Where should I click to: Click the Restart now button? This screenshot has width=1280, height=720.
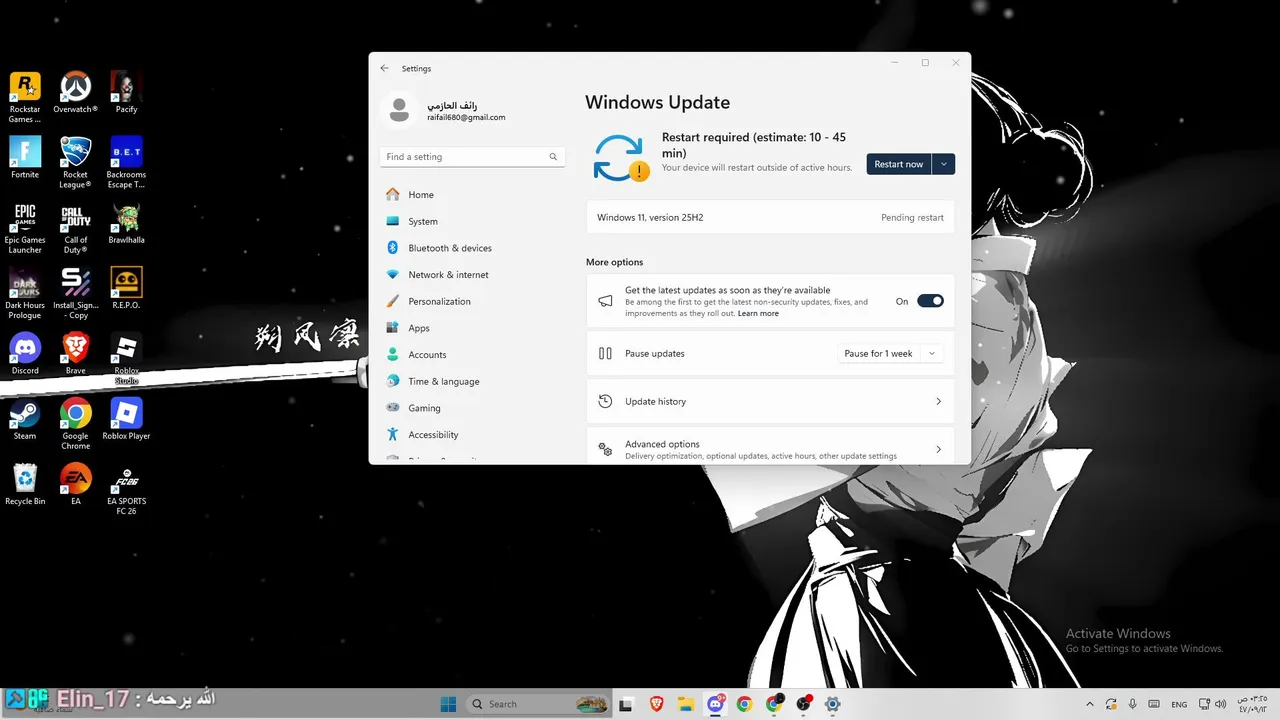tap(898, 164)
